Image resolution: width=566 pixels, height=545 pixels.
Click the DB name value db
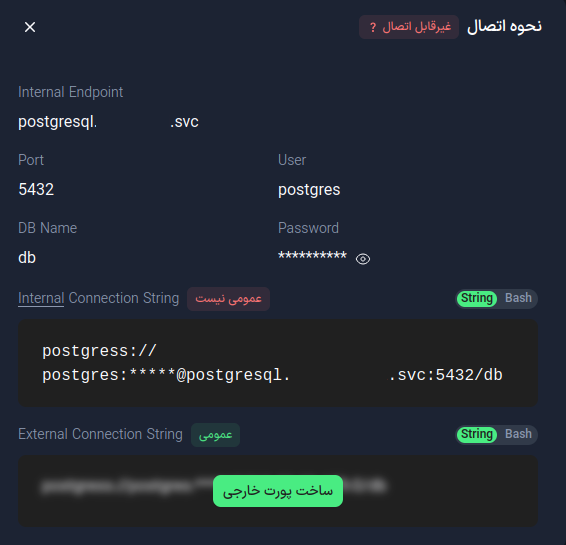(27, 258)
